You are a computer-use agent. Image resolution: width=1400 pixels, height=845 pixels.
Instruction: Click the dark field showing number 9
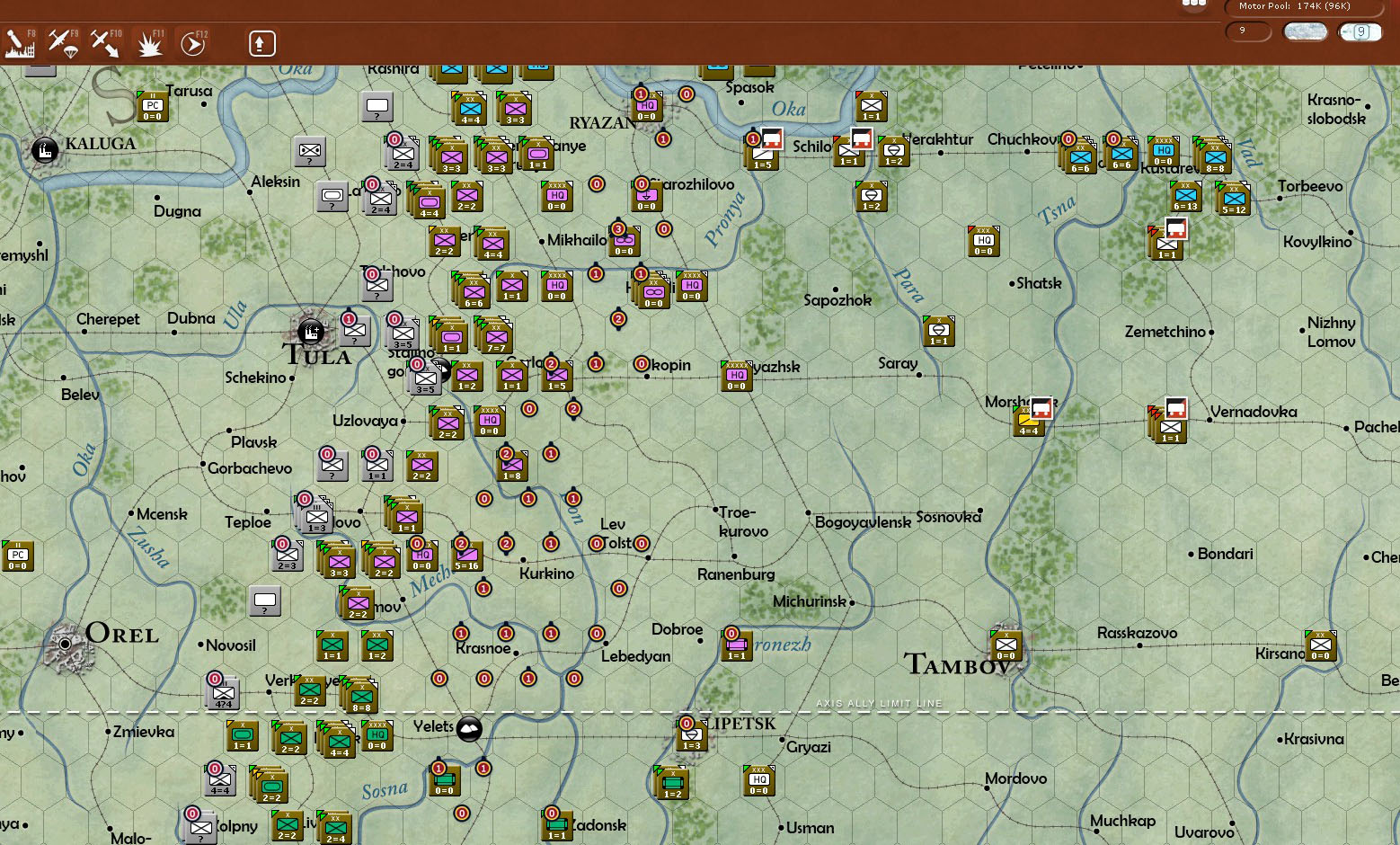(1248, 31)
